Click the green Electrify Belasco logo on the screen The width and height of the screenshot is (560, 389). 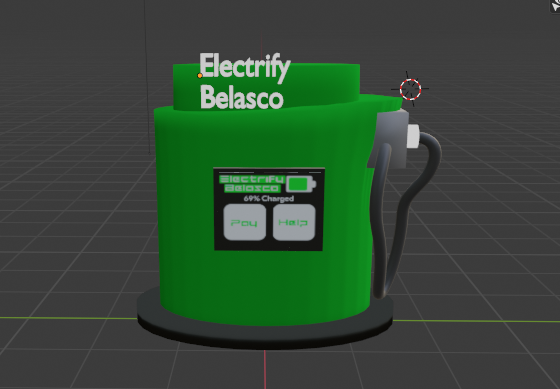252,184
